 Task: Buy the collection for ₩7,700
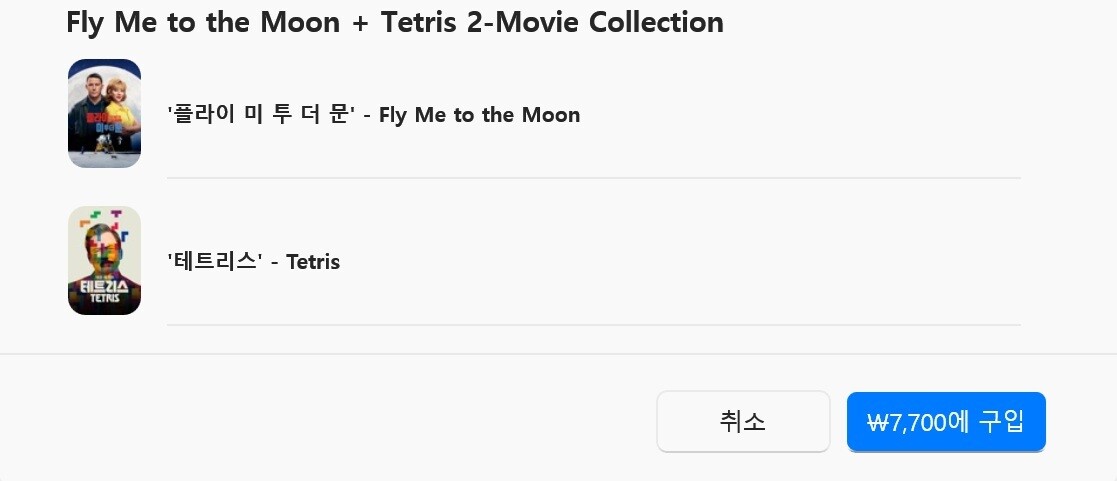pyautogui.click(x=945, y=421)
